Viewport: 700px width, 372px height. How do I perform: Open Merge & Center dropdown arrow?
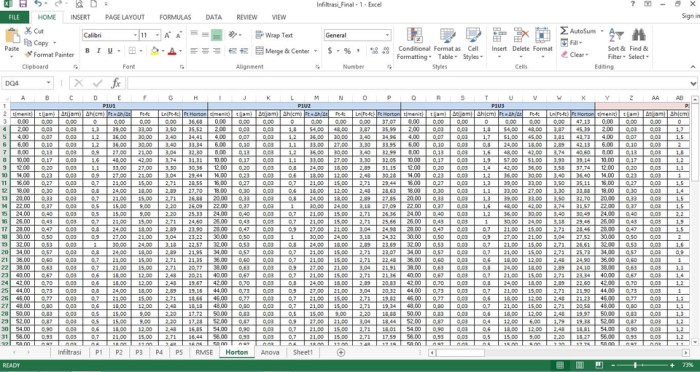pos(315,51)
